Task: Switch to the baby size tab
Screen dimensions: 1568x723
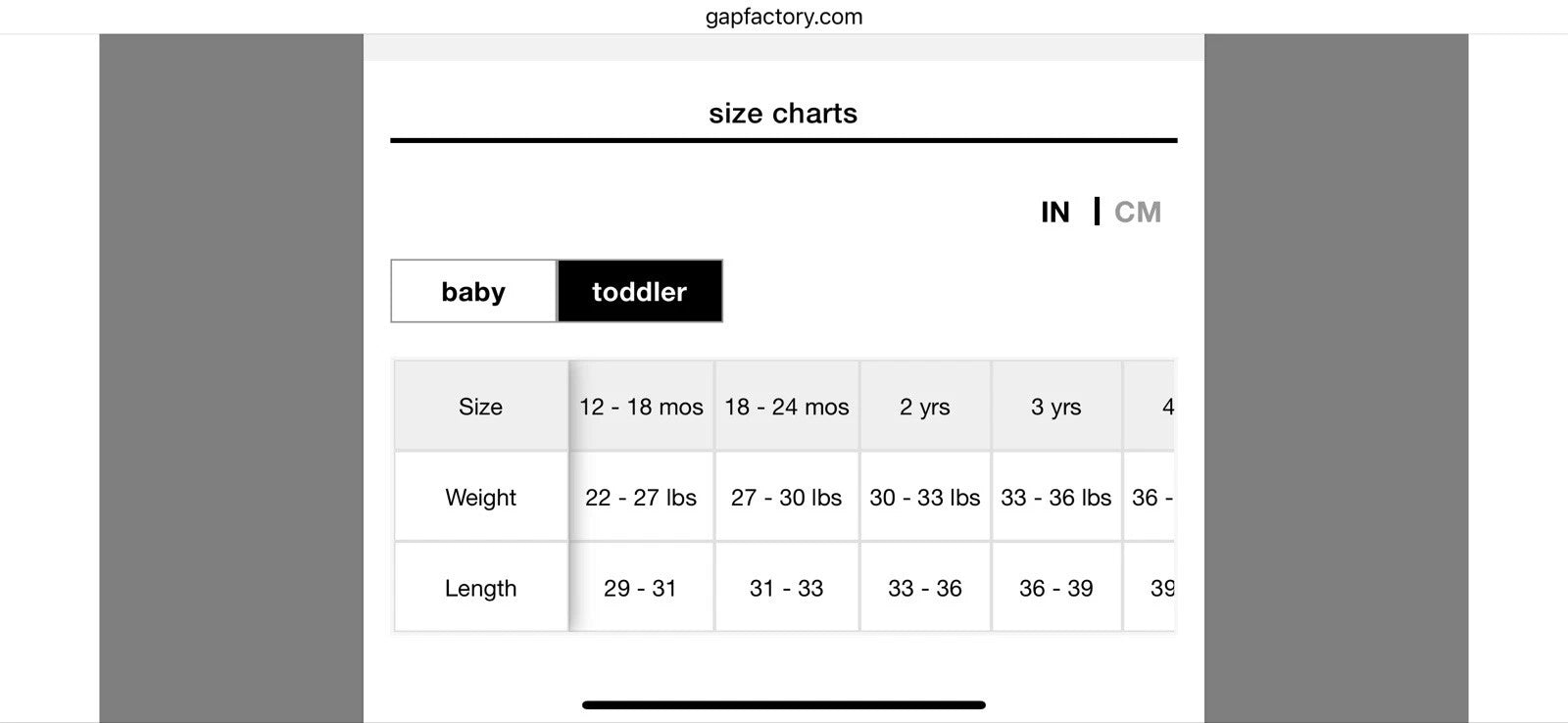Action: 473,291
